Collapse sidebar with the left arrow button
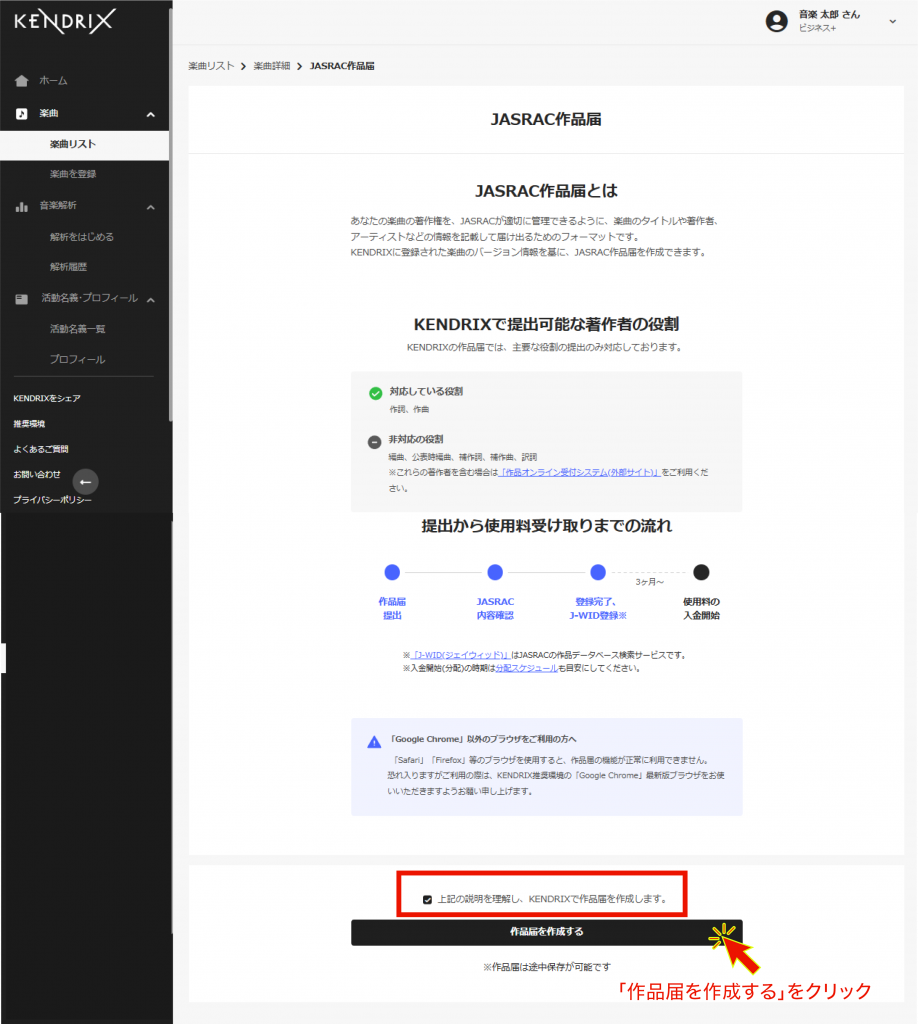 coord(86,482)
